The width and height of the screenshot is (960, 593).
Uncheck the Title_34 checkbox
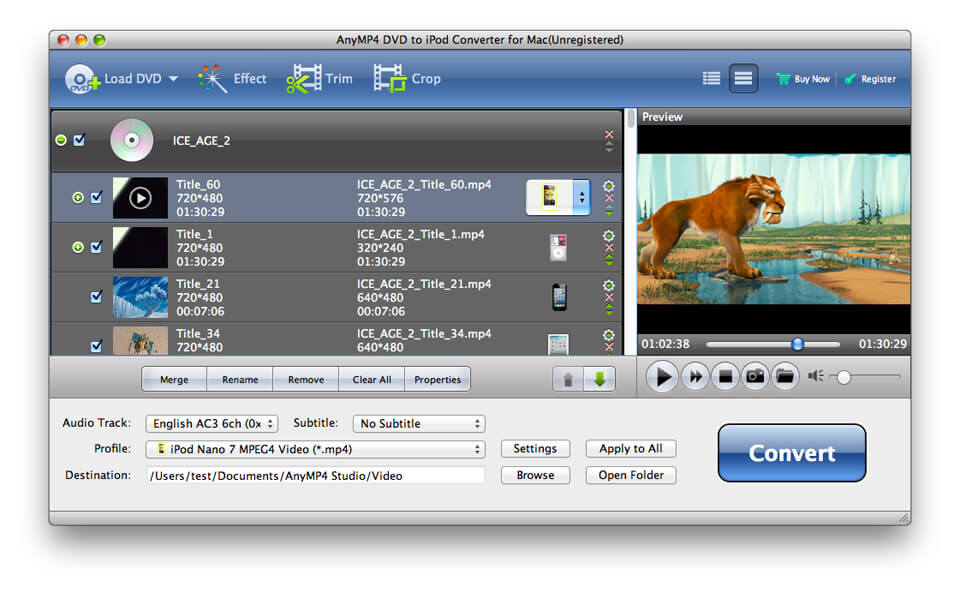pos(96,346)
